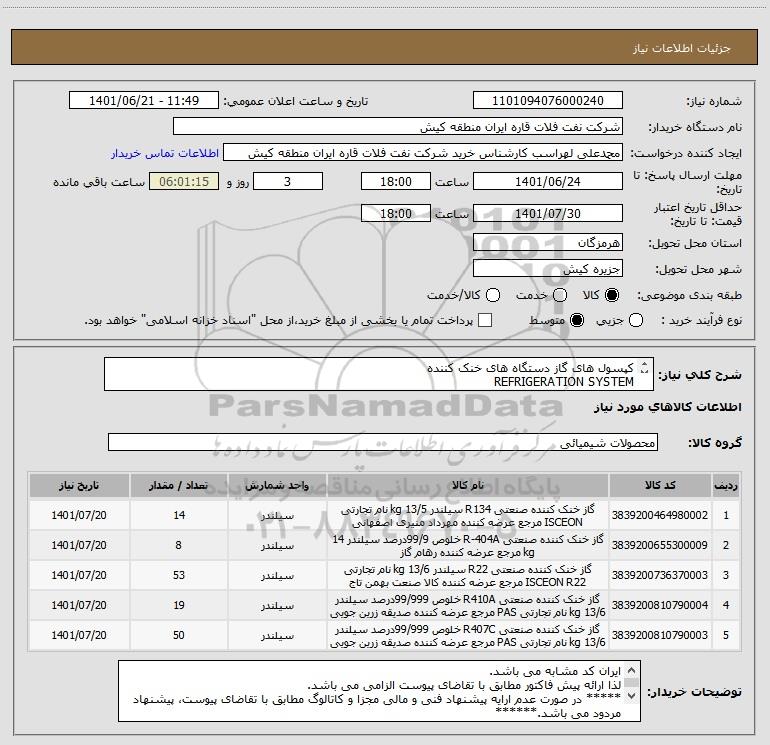Viewport: 770px width, 745px height.
Task: Click the شماره نیاز field 1101094076000240
Action: (x=548, y=101)
